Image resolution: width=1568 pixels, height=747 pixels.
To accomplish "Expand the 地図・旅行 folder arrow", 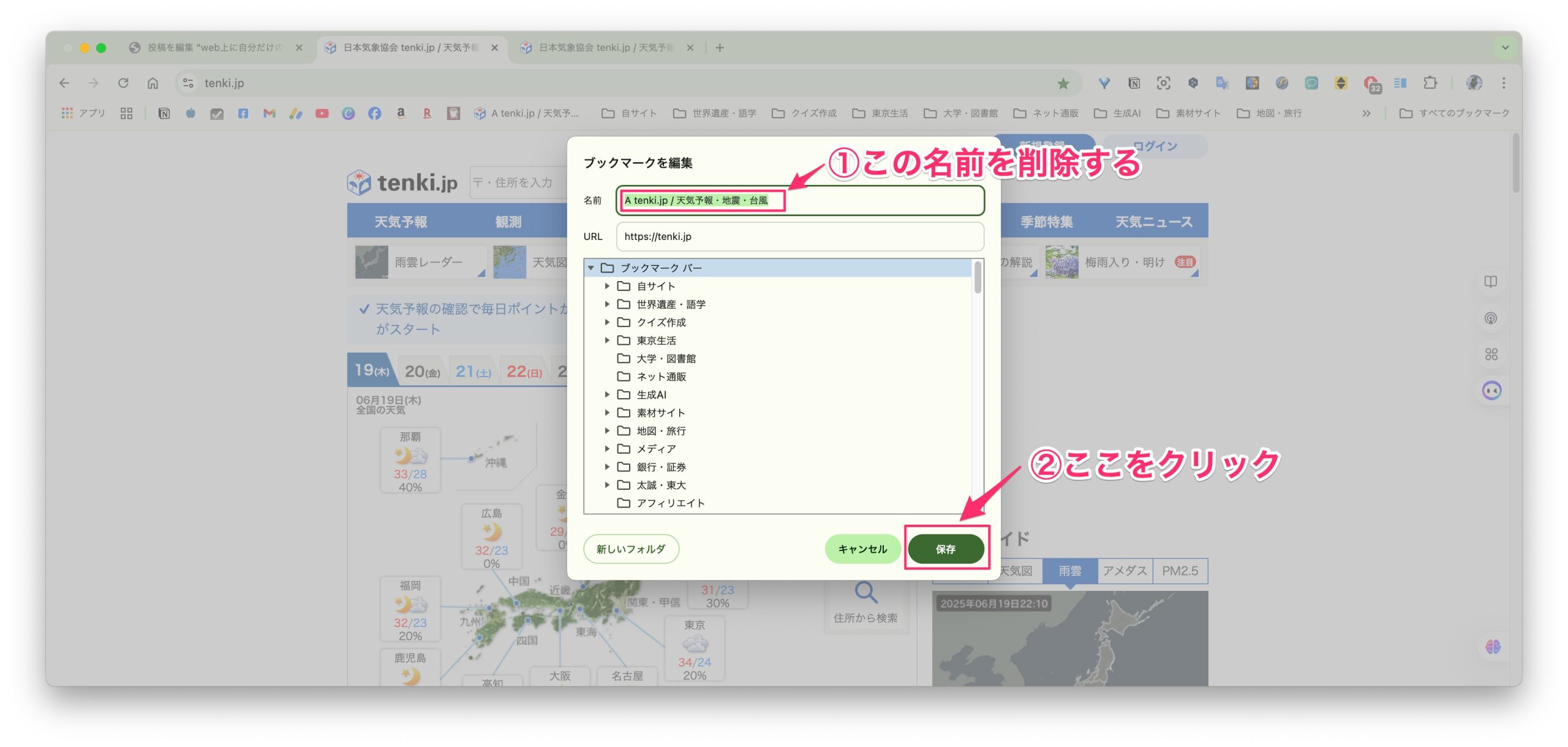I will (607, 430).
